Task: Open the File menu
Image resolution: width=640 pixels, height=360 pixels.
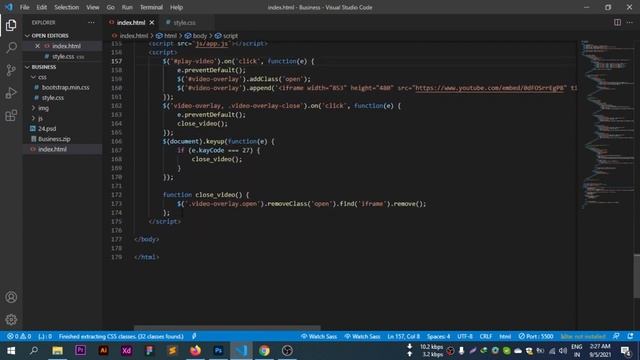Action: pyautogui.click(x=24, y=7)
